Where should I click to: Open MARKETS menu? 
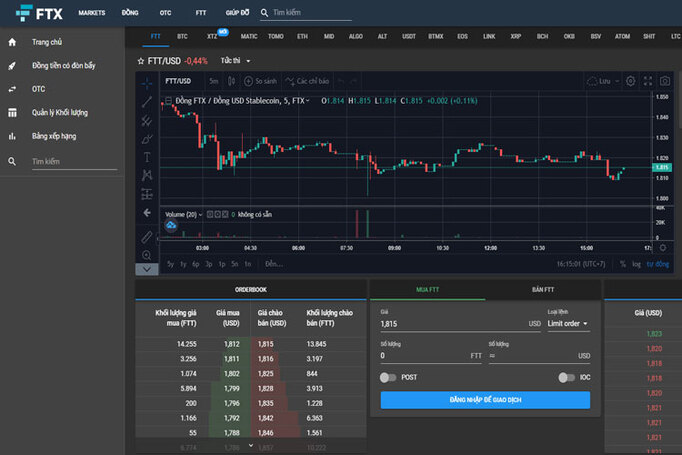coord(92,13)
